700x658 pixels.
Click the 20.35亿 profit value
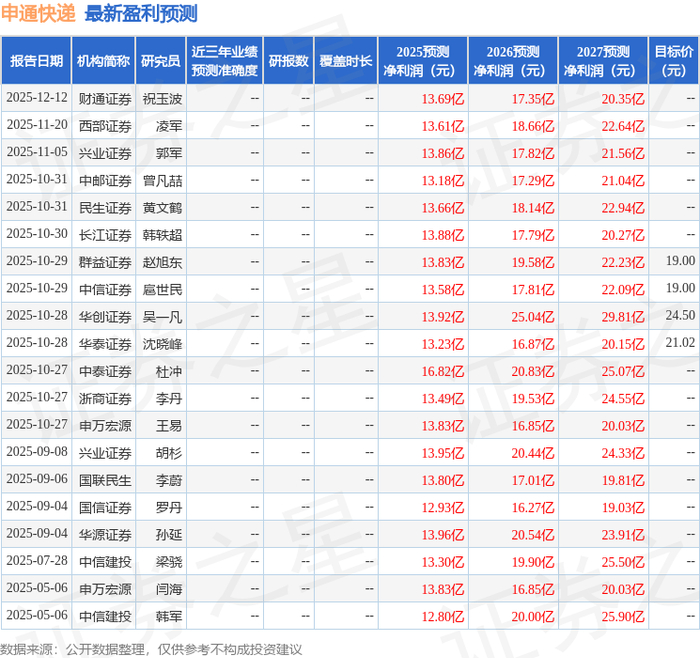click(x=623, y=99)
